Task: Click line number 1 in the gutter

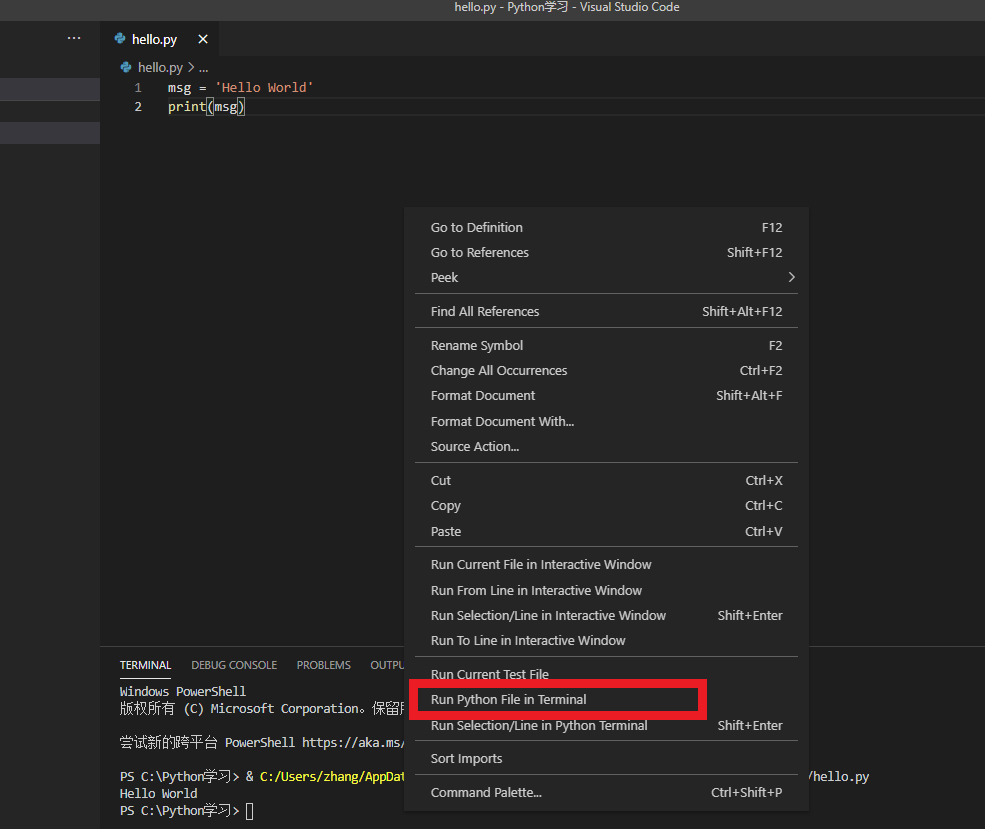Action: coord(138,88)
